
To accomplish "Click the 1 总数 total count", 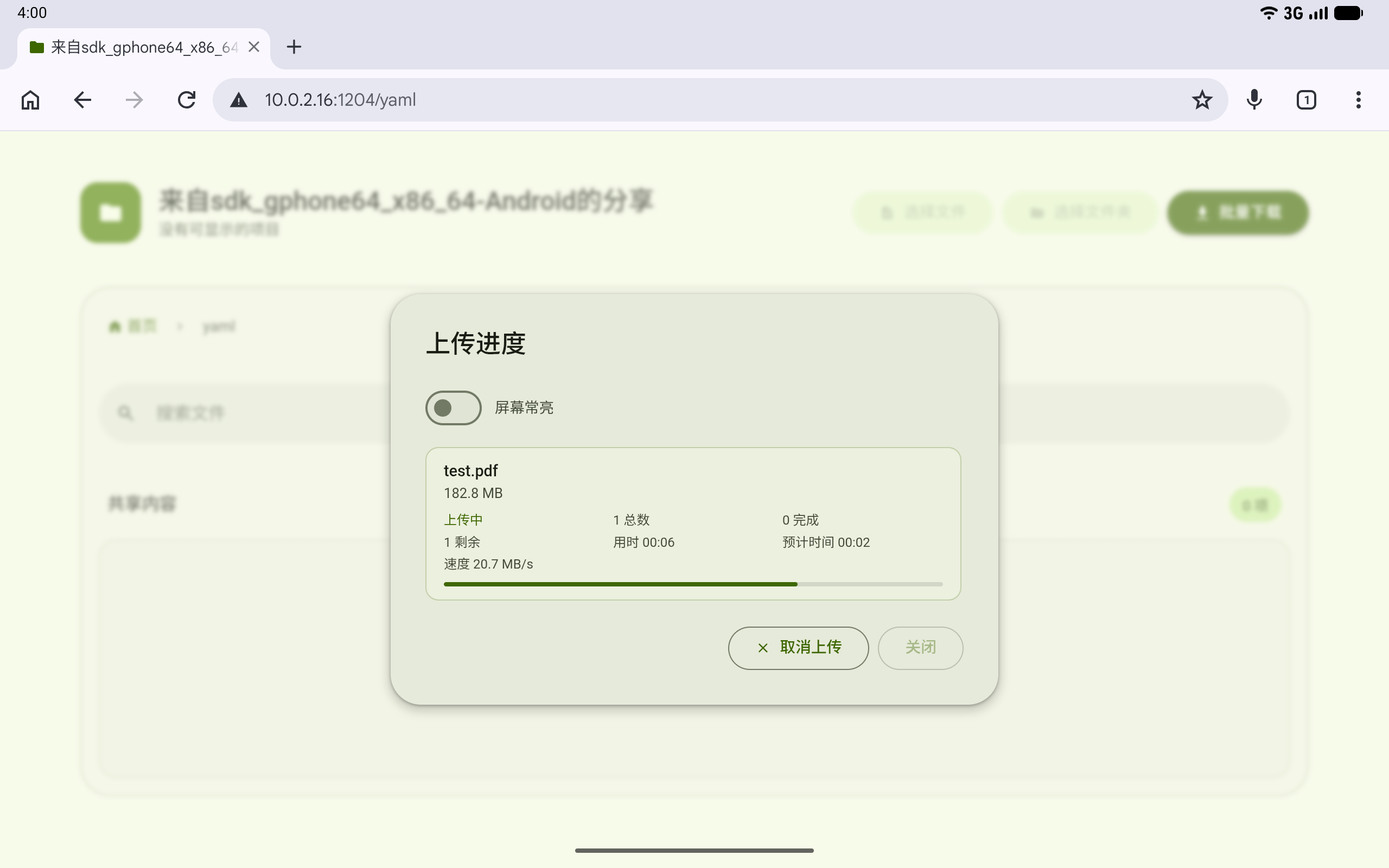I will point(631,520).
